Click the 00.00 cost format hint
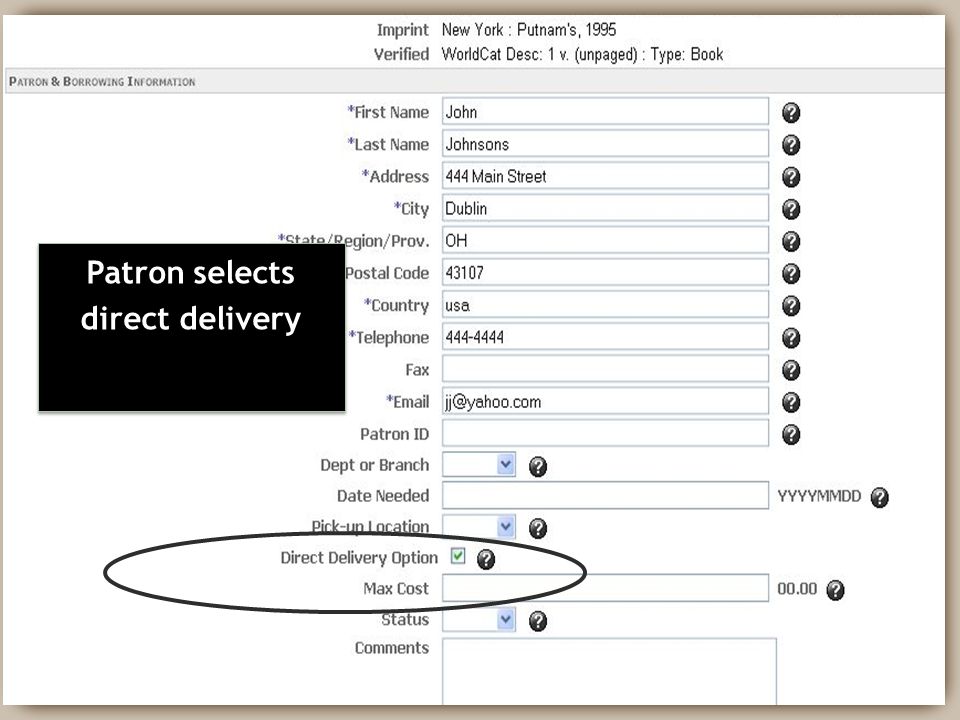The height and width of the screenshot is (720, 960). pyautogui.click(x=797, y=588)
